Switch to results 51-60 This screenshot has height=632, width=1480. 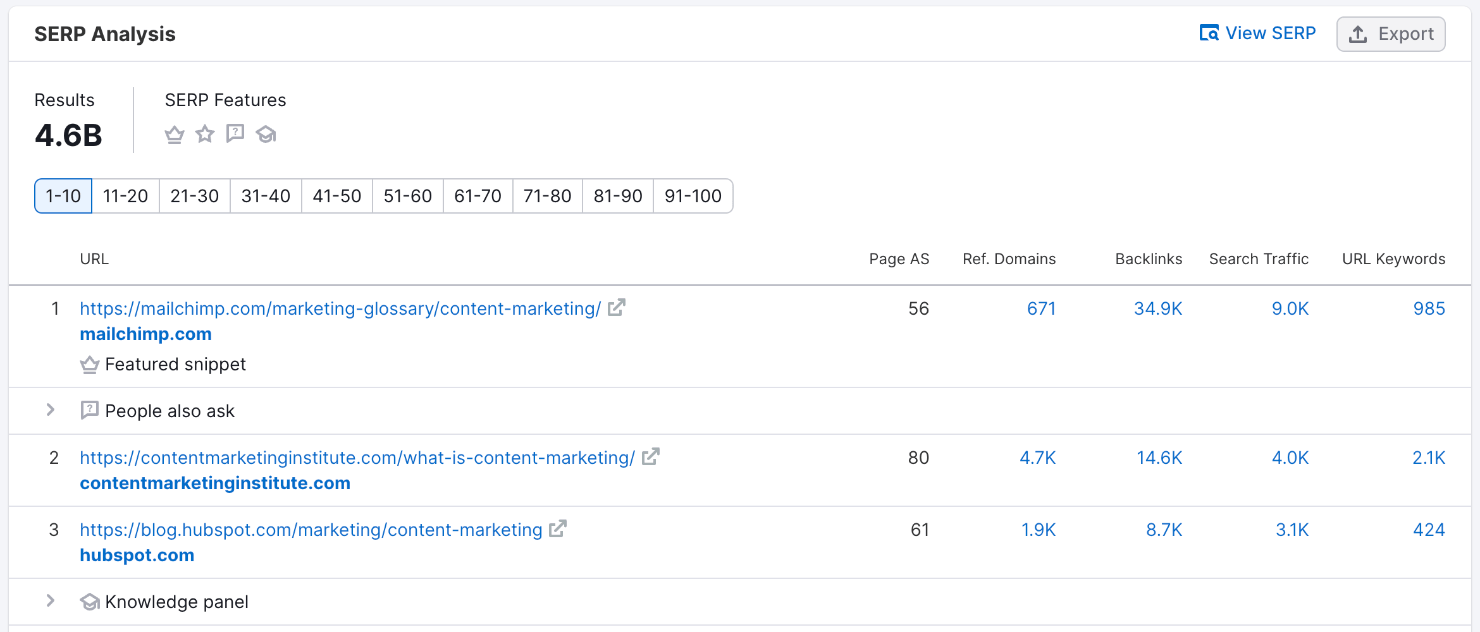pyautogui.click(x=408, y=196)
